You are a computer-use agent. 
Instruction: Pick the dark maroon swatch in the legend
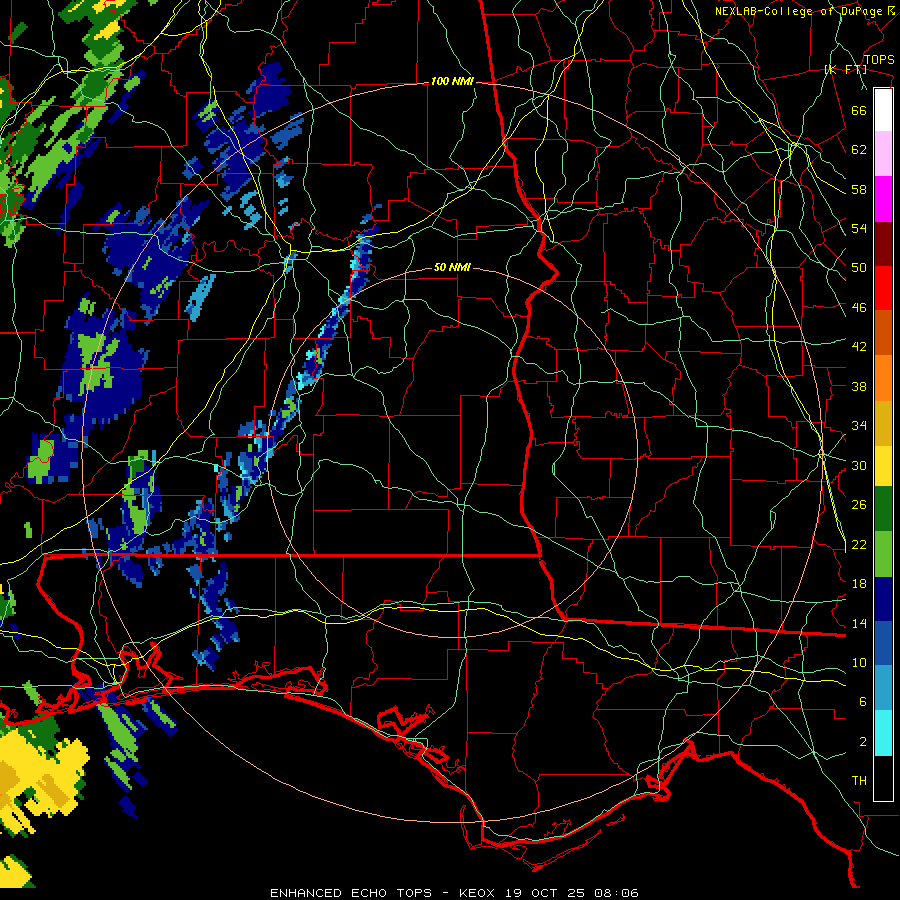[x=883, y=243]
